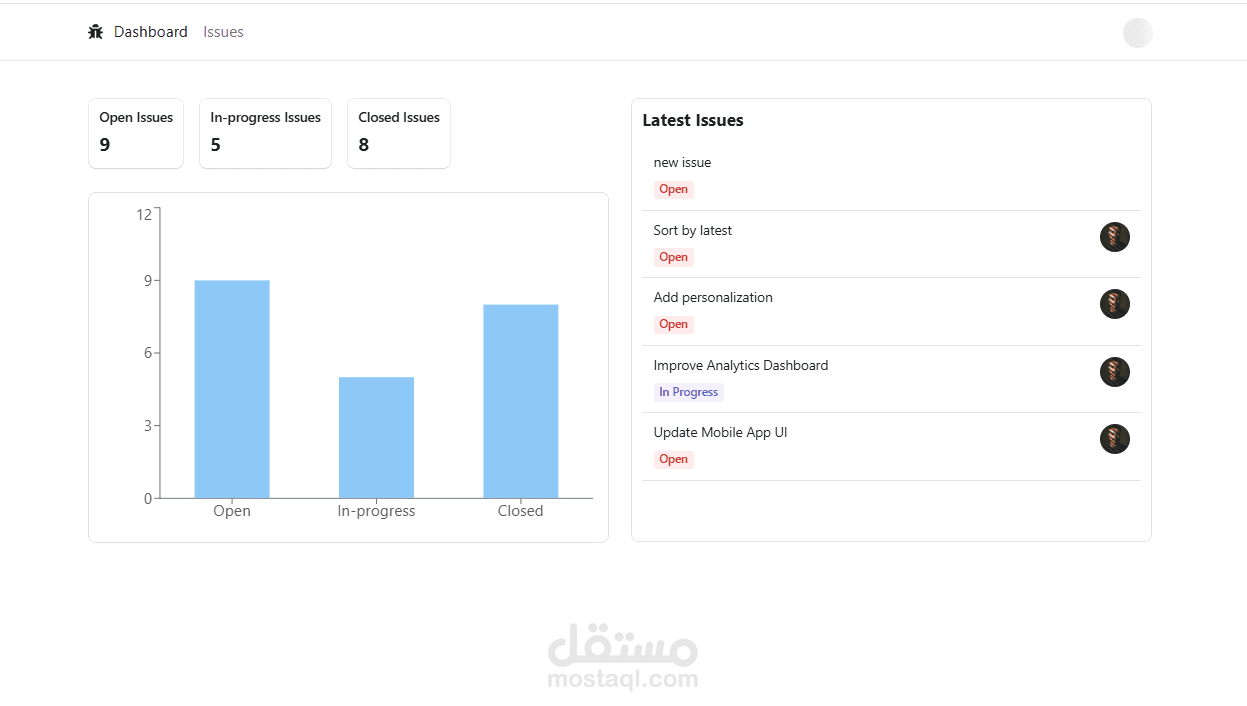Click Open badge under 'Update Mobile App UI'

click(674, 459)
